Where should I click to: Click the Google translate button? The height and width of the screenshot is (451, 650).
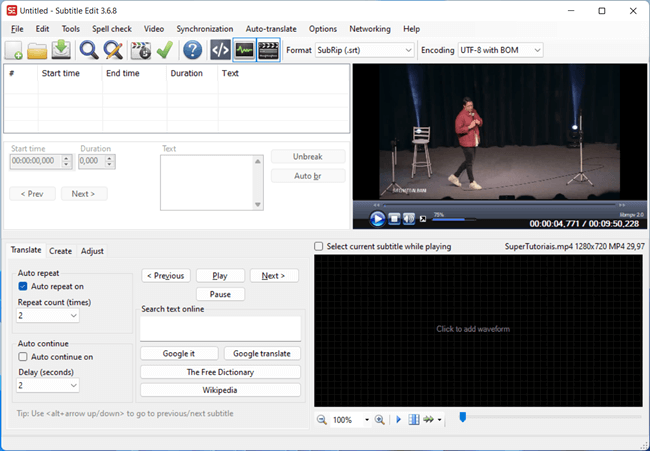coord(262,353)
